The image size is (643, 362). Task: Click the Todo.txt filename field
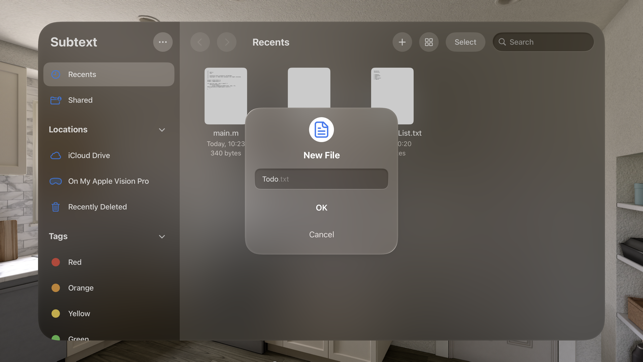322,179
